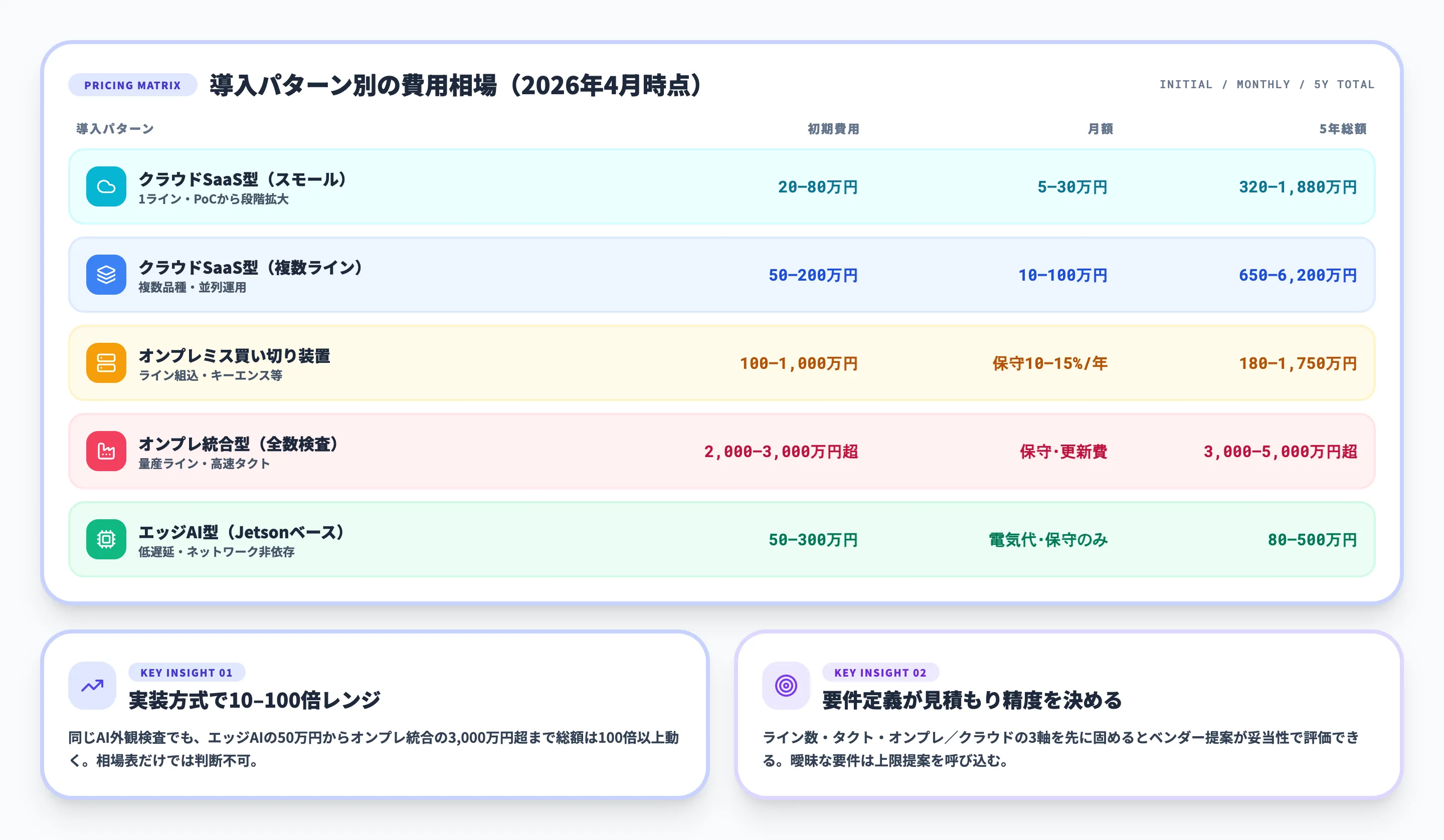
Task: Click the 320–1,880万円 total value
Action: pos(1298,187)
